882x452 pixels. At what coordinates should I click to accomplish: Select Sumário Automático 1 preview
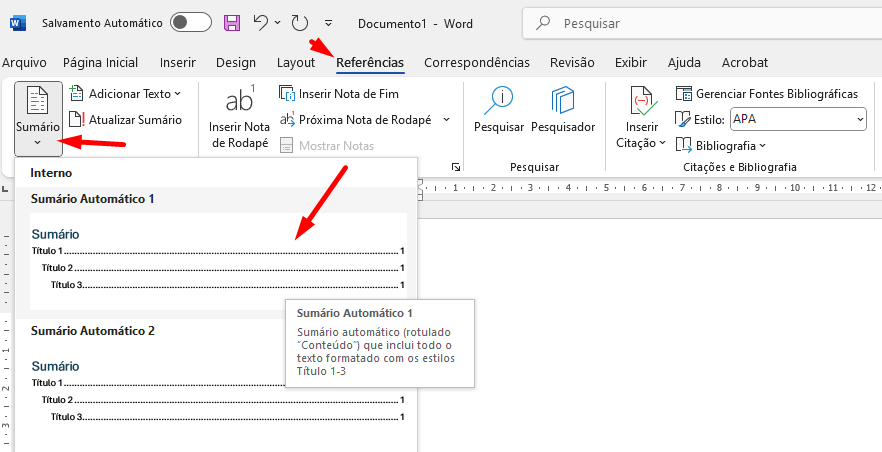point(218,261)
